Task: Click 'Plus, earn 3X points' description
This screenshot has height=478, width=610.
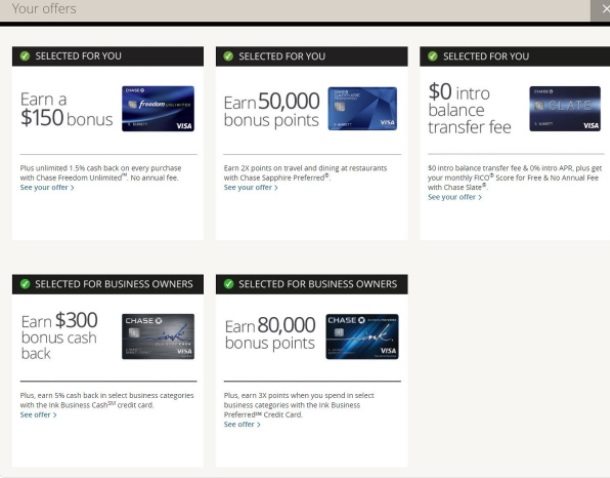Action: (x=299, y=405)
